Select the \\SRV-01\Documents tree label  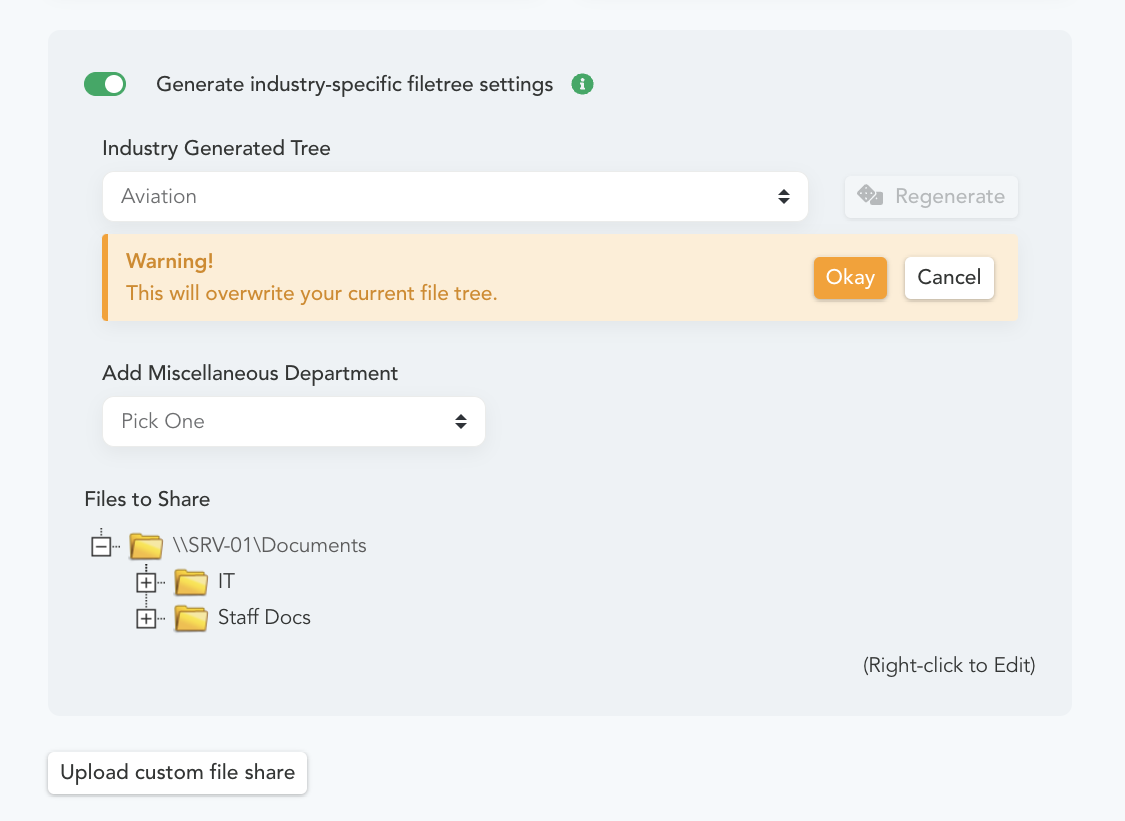269,545
